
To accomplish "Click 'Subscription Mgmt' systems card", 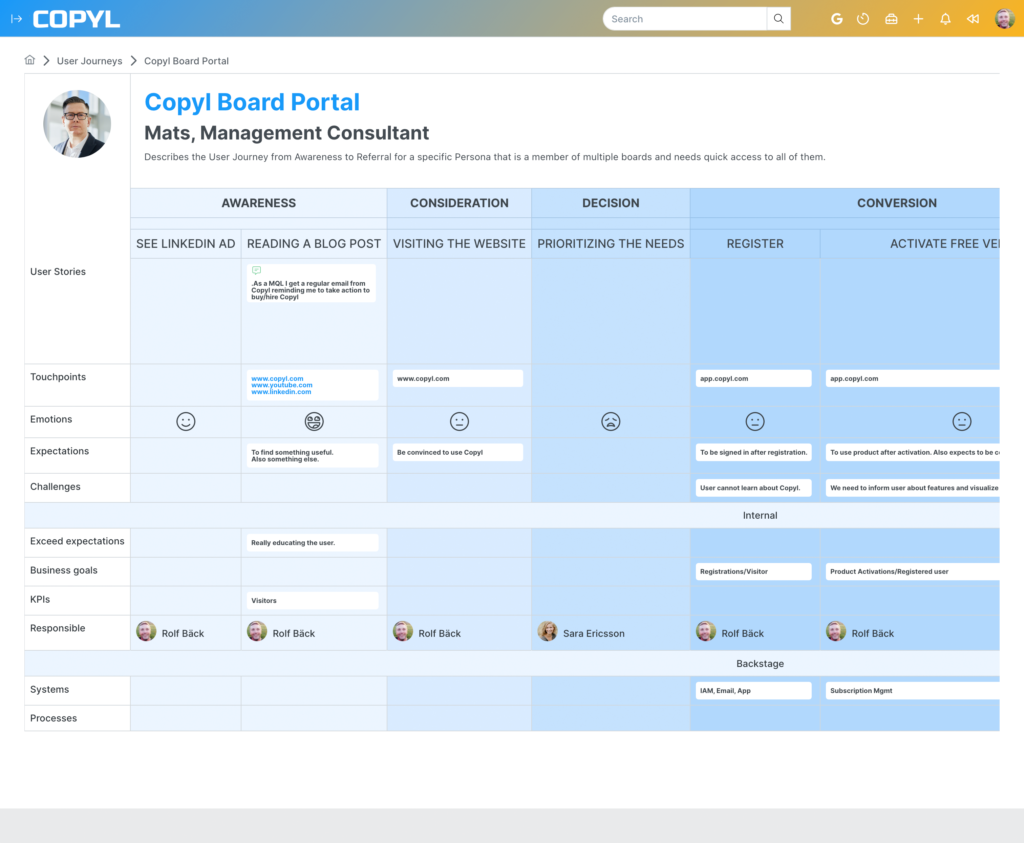I will (912, 691).
